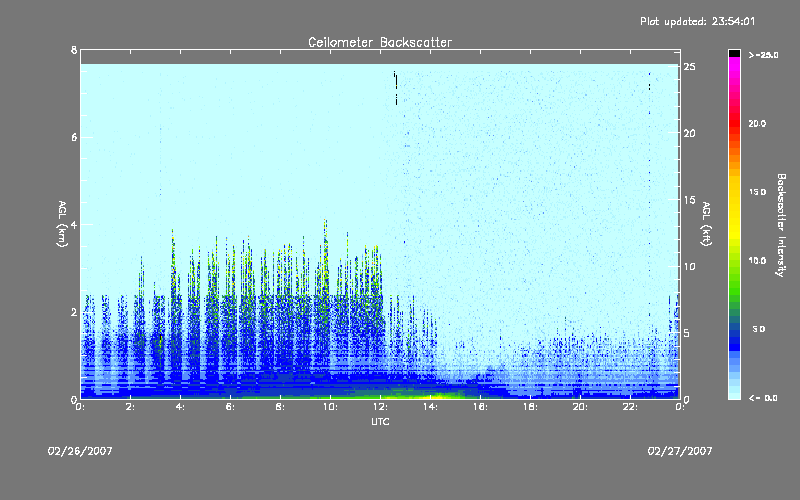Viewport: 800px width, 500px height.
Task: Click the '2' tick on the km axis
Action: [x=74, y=312]
